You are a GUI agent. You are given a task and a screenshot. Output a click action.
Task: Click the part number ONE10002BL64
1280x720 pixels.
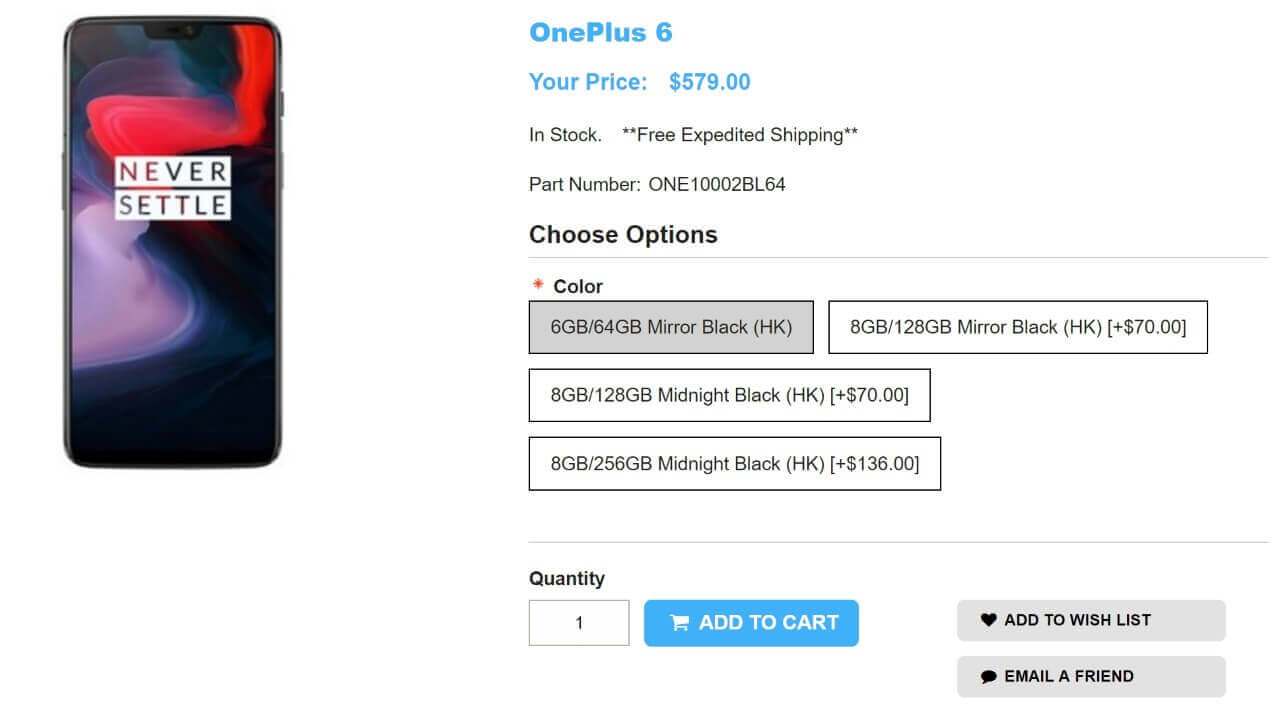717,184
